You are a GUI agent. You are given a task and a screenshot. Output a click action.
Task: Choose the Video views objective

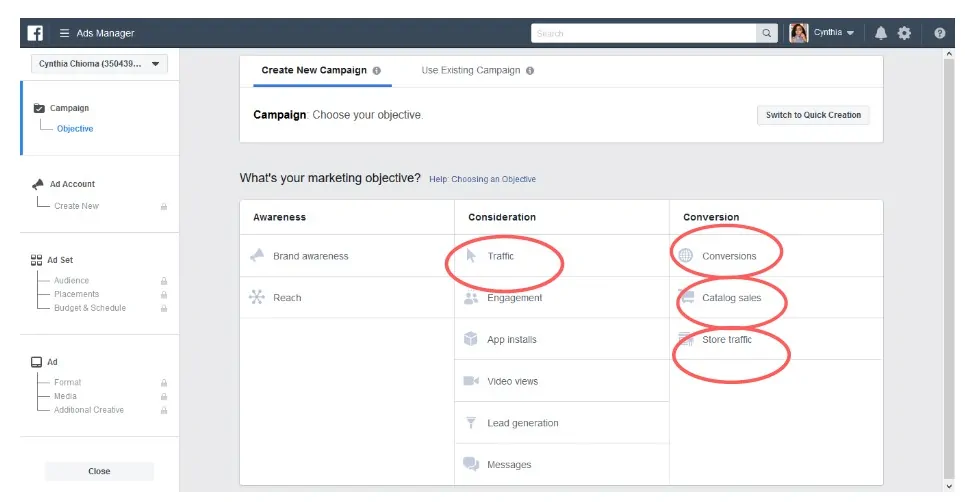coord(562,381)
